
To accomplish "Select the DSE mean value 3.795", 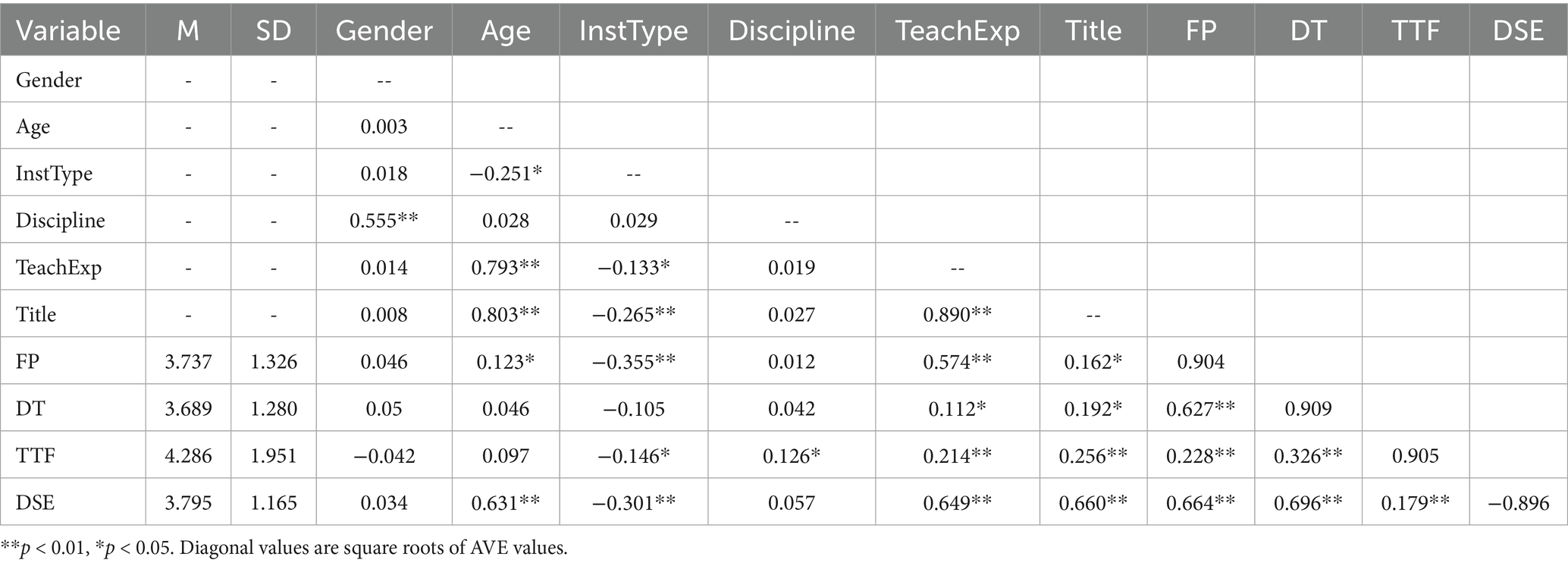I will (188, 502).
